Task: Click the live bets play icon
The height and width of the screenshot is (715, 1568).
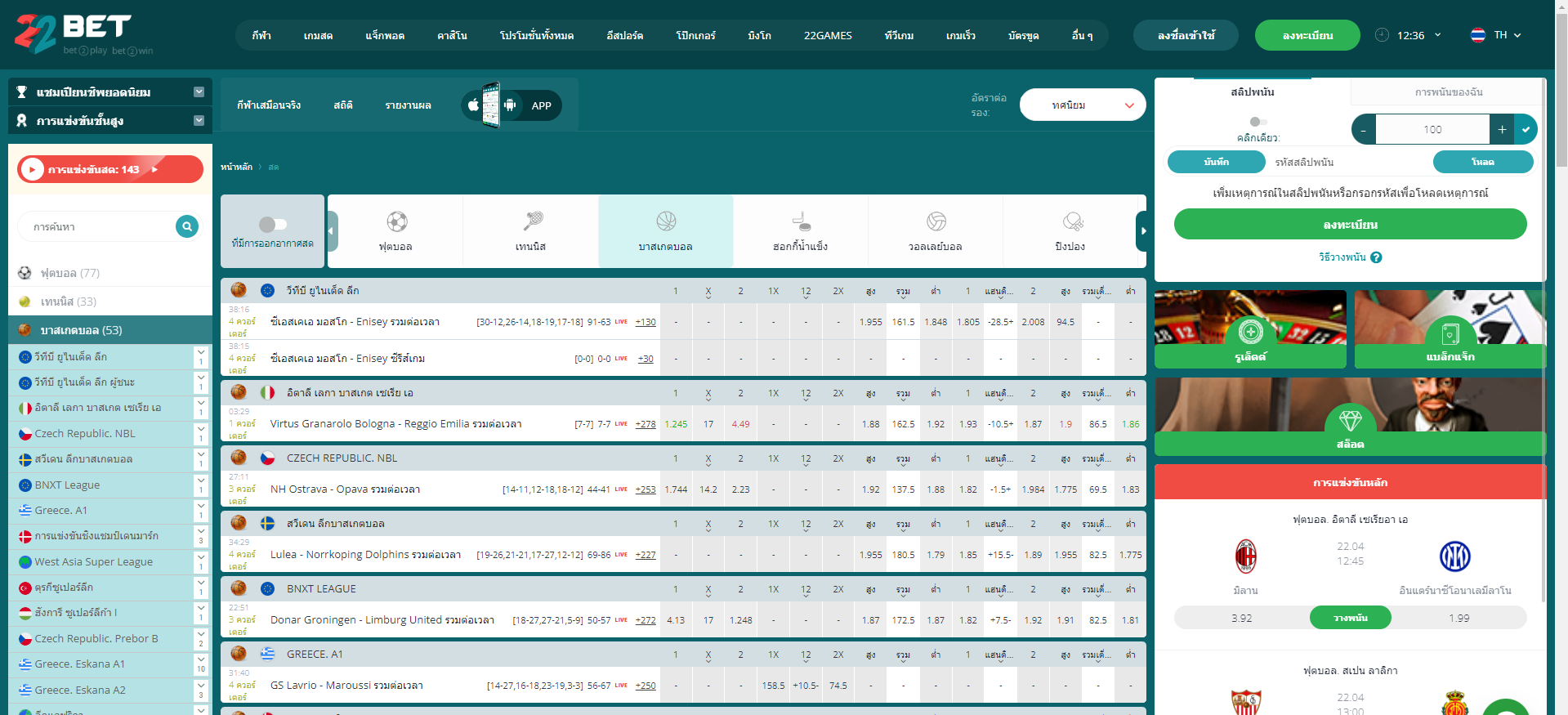Action: pyautogui.click(x=32, y=169)
